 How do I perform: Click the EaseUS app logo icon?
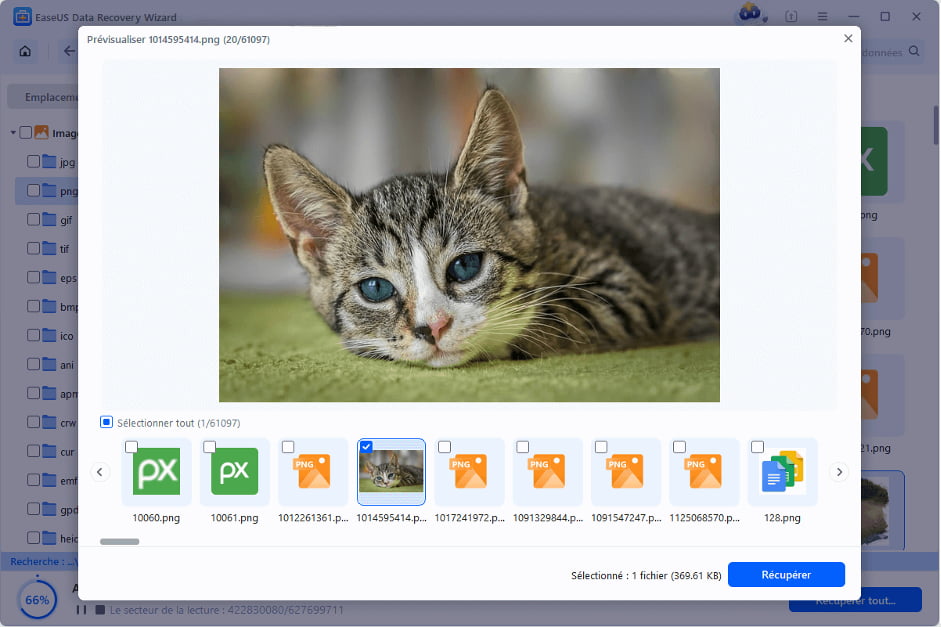tap(22, 16)
